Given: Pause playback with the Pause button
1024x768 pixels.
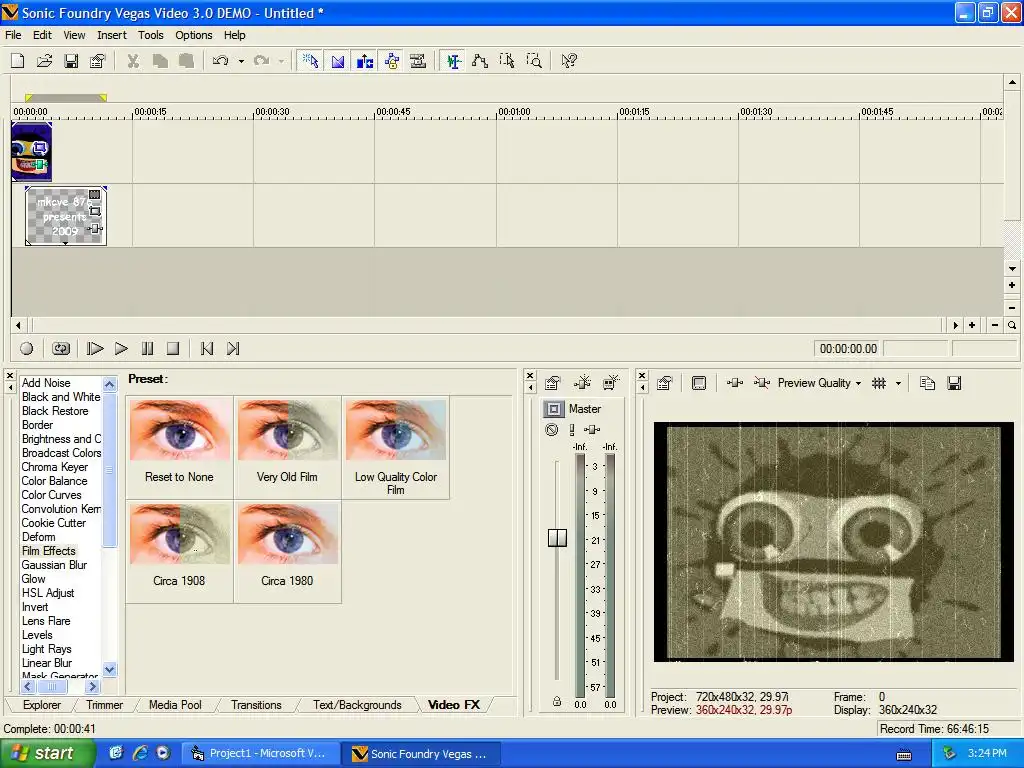Looking at the screenshot, I should (148, 349).
